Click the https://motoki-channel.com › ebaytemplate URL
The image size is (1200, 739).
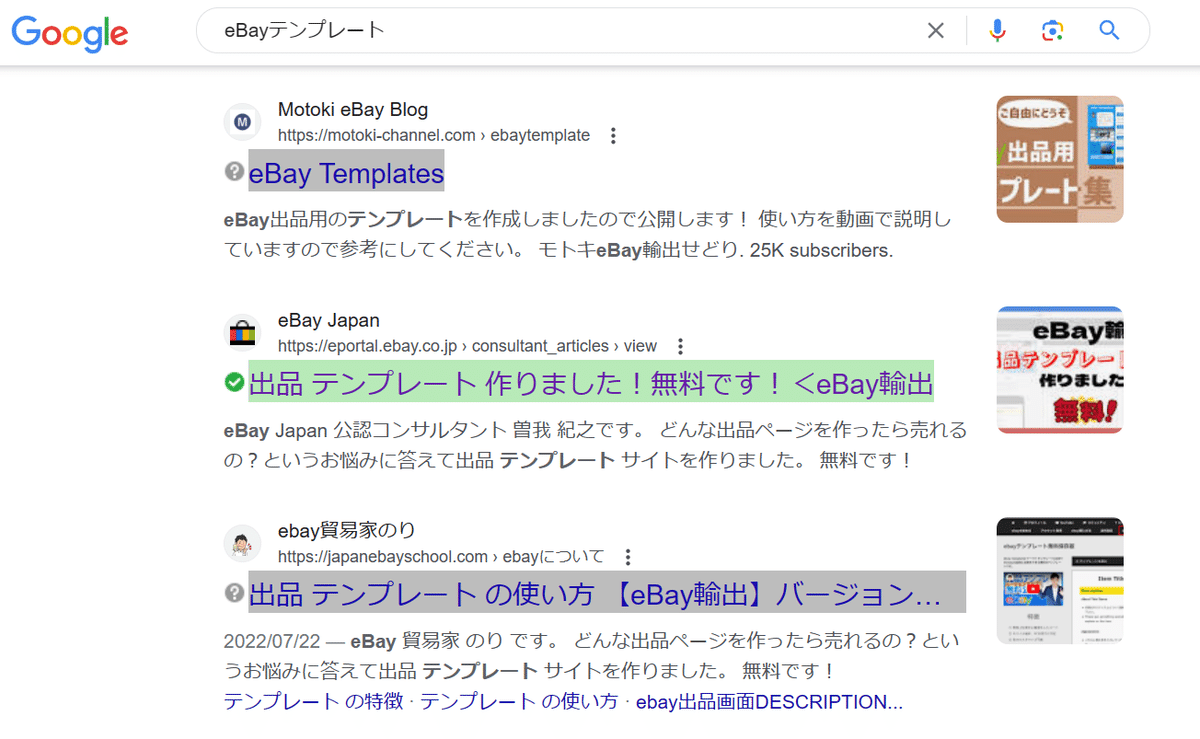pyautogui.click(x=434, y=136)
